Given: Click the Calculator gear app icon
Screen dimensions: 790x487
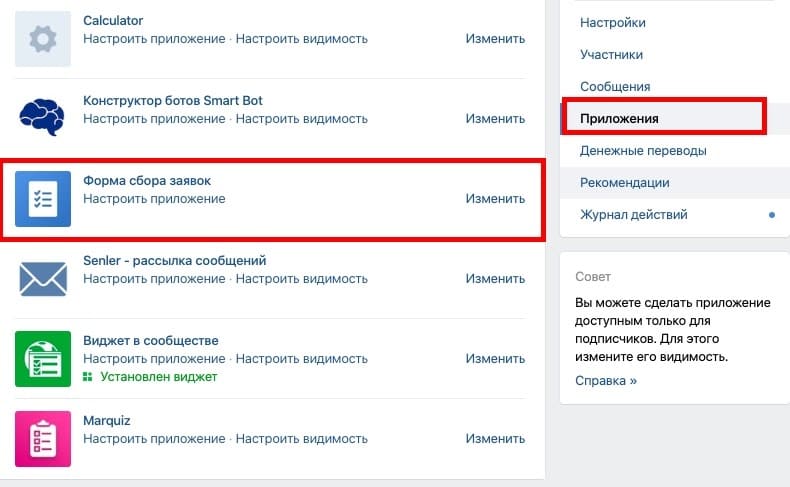Looking at the screenshot, I should [x=43, y=39].
